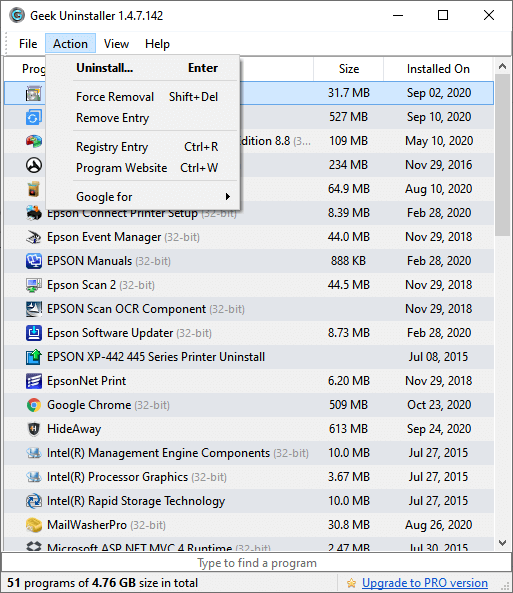513x593 pixels.
Task: Choose Force Removal from the menu
Action: click(x=143, y=97)
